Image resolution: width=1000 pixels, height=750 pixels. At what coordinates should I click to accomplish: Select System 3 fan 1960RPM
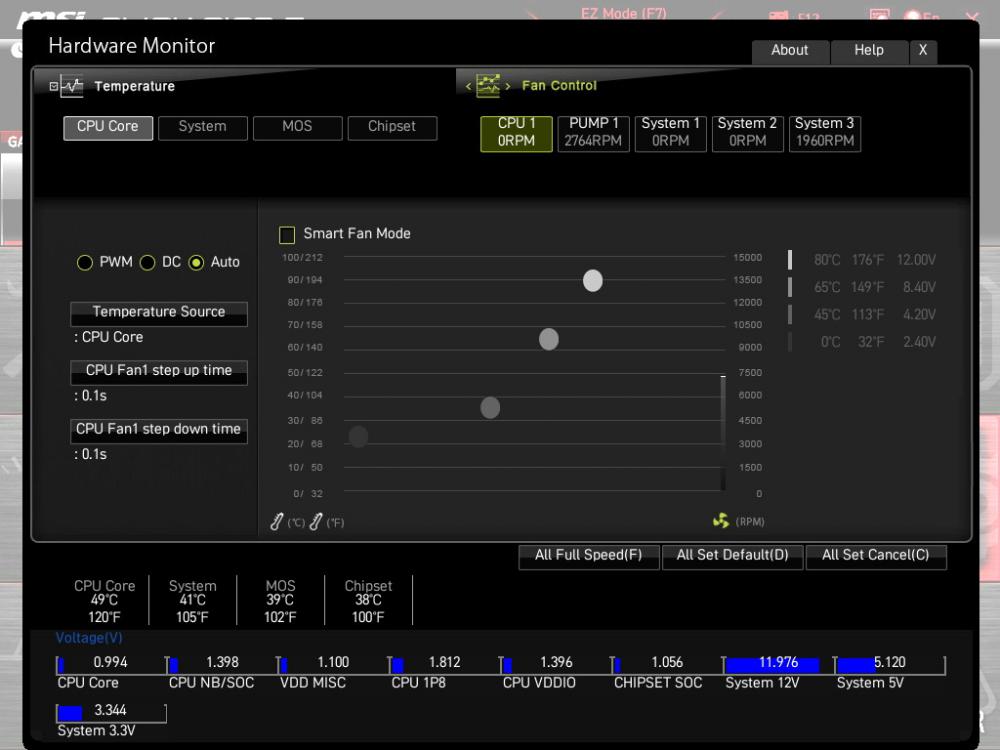825,133
